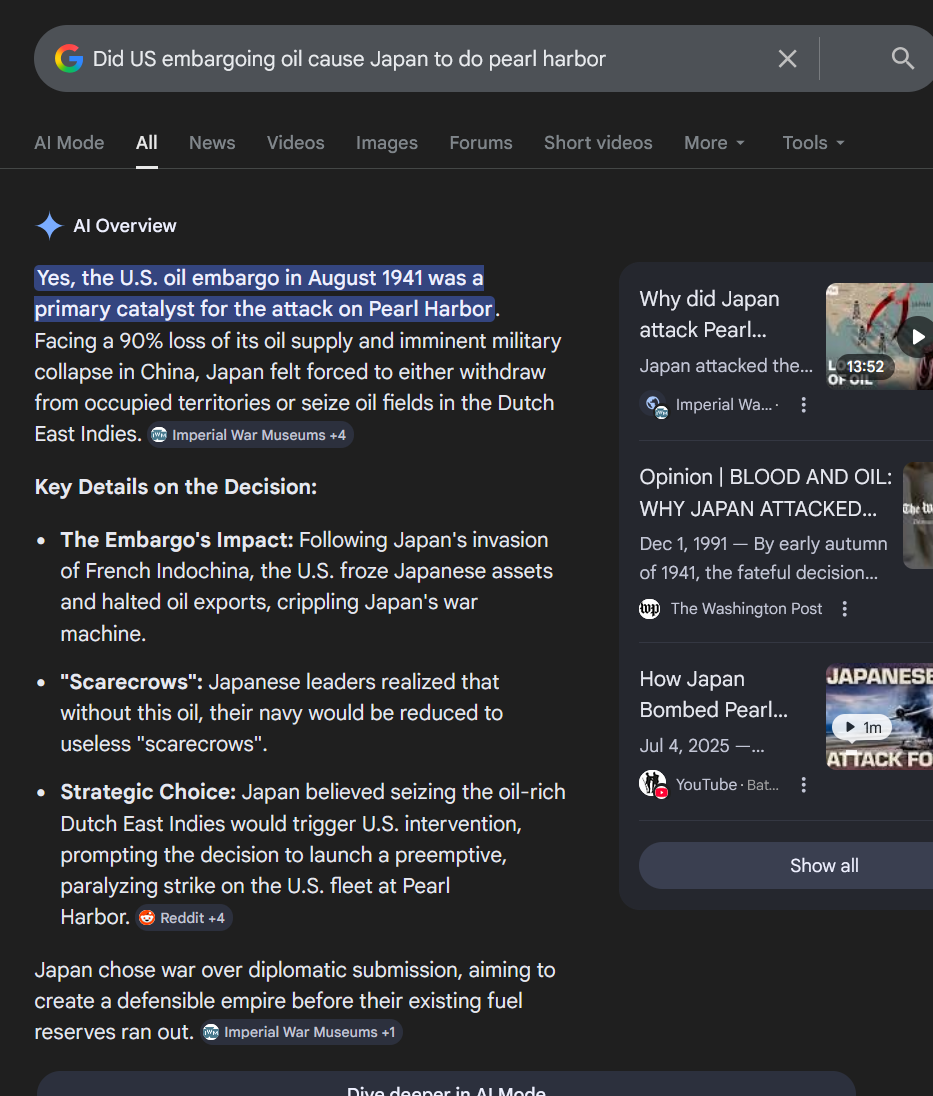This screenshot has height=1096, width=933.
Task: Click 'Dec 1, 1991' article date text
Action: tap(684, 544)
